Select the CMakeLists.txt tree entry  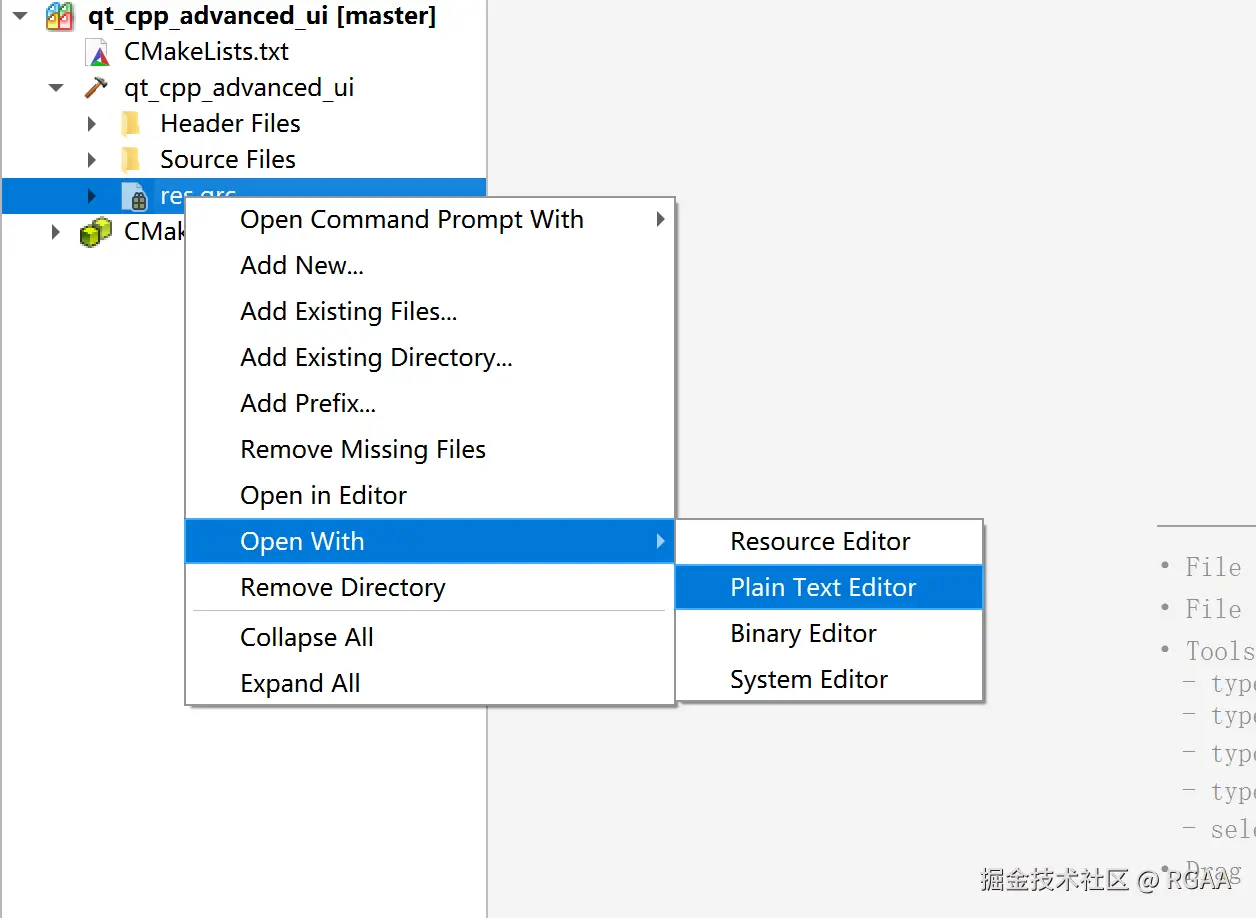(x=206, y=52)
